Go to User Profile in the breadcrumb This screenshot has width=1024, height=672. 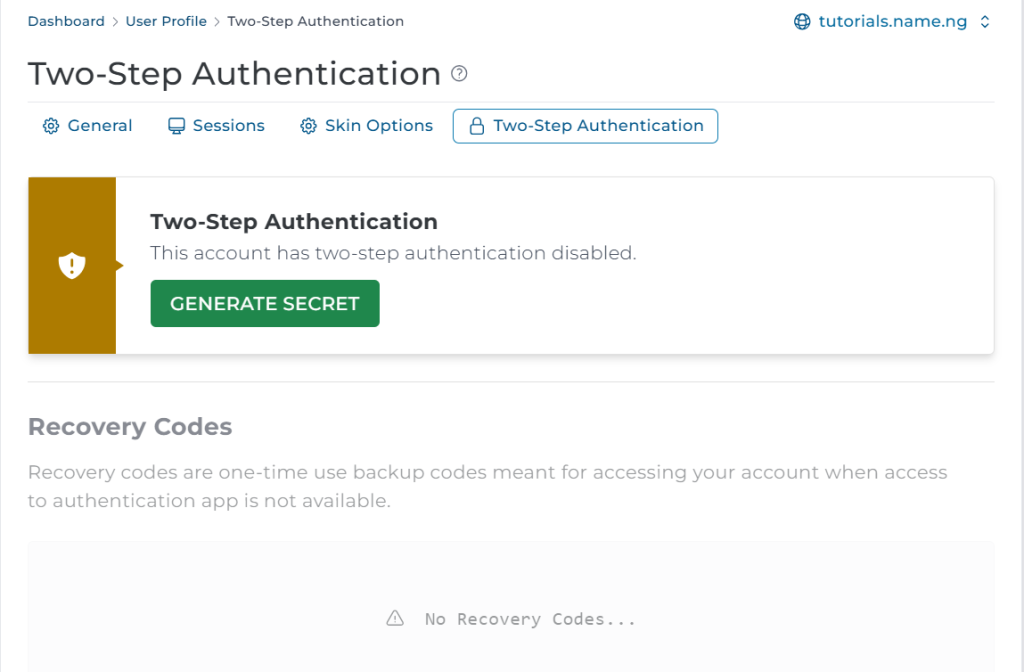click(x=166, y=21)
